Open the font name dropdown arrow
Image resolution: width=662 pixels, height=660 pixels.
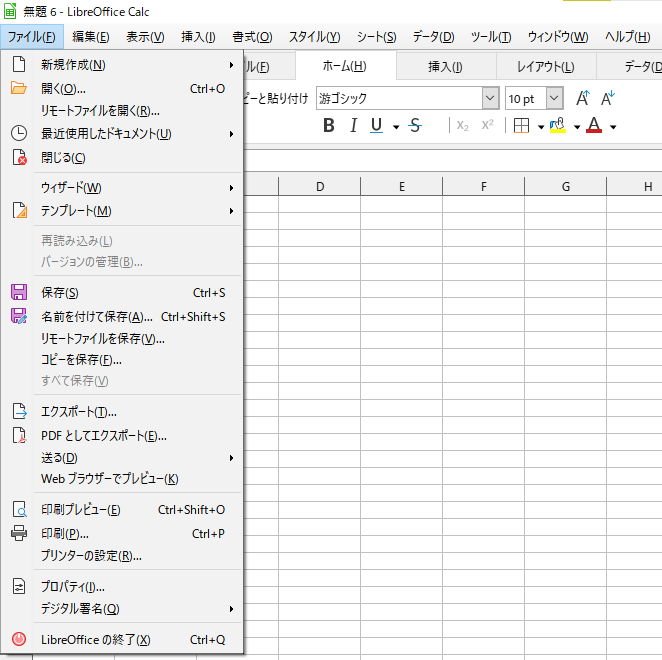click(x=490, y=98)
